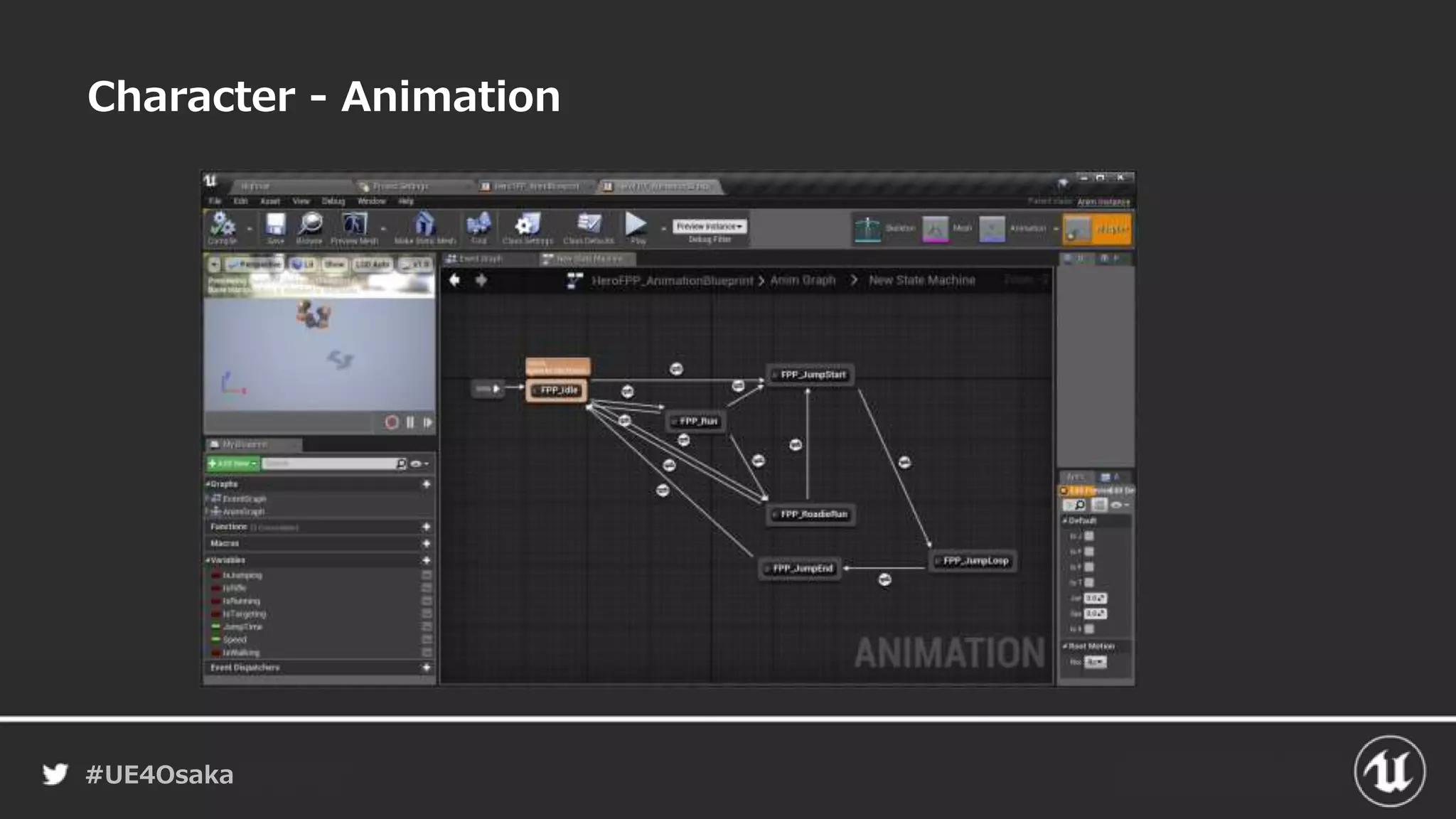Switch to the Project Settings tab

tap(400, 186)
